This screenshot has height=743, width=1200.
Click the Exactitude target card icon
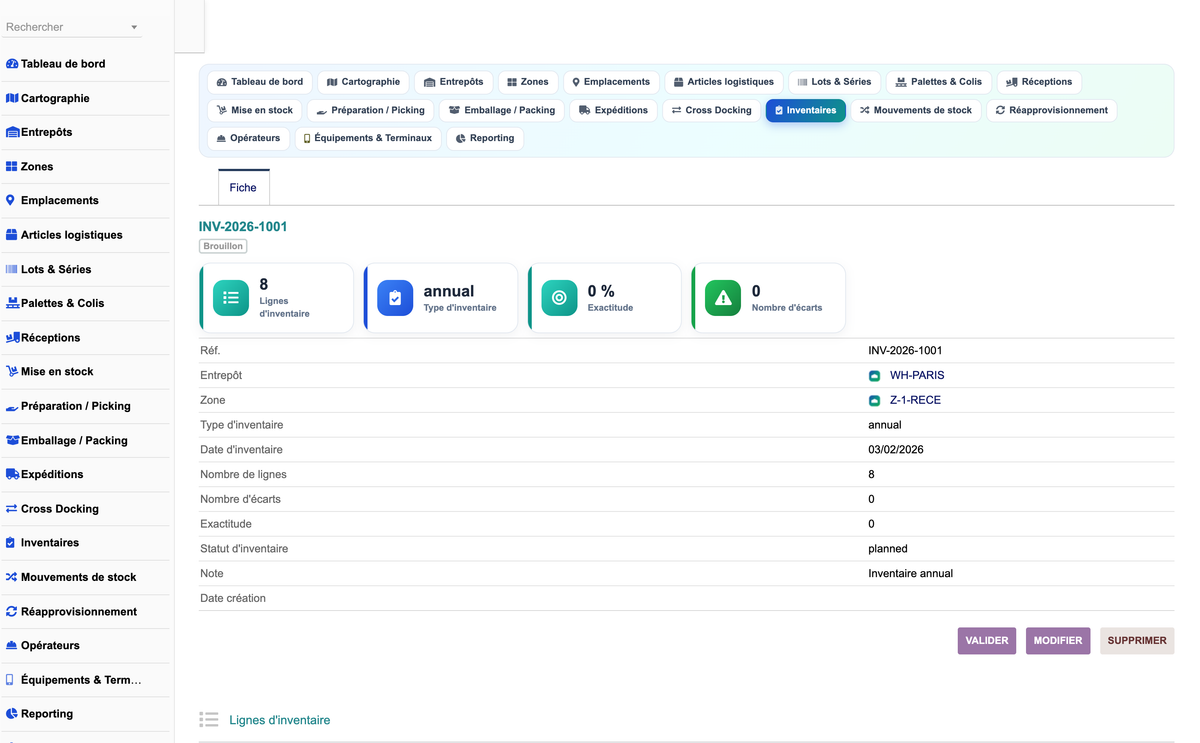click(x=559, y=298)
